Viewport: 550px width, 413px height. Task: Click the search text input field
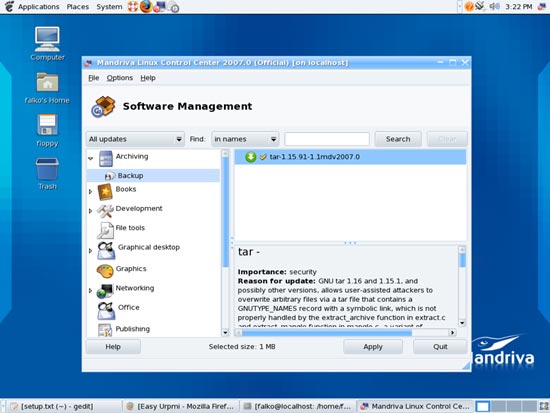(327, 139)
